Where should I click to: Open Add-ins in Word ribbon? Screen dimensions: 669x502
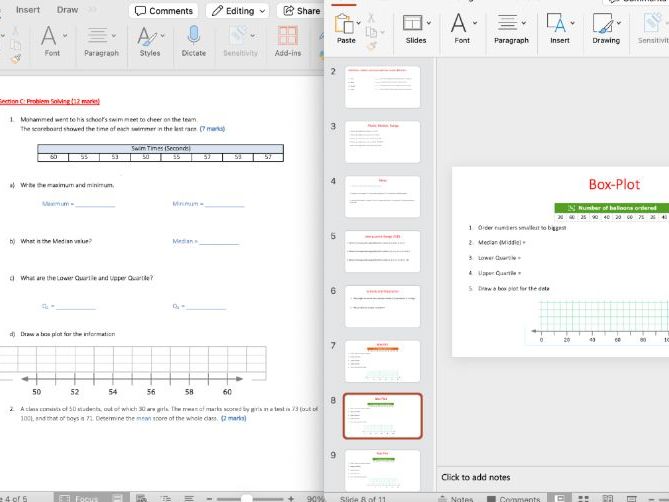tap(288, 41)
